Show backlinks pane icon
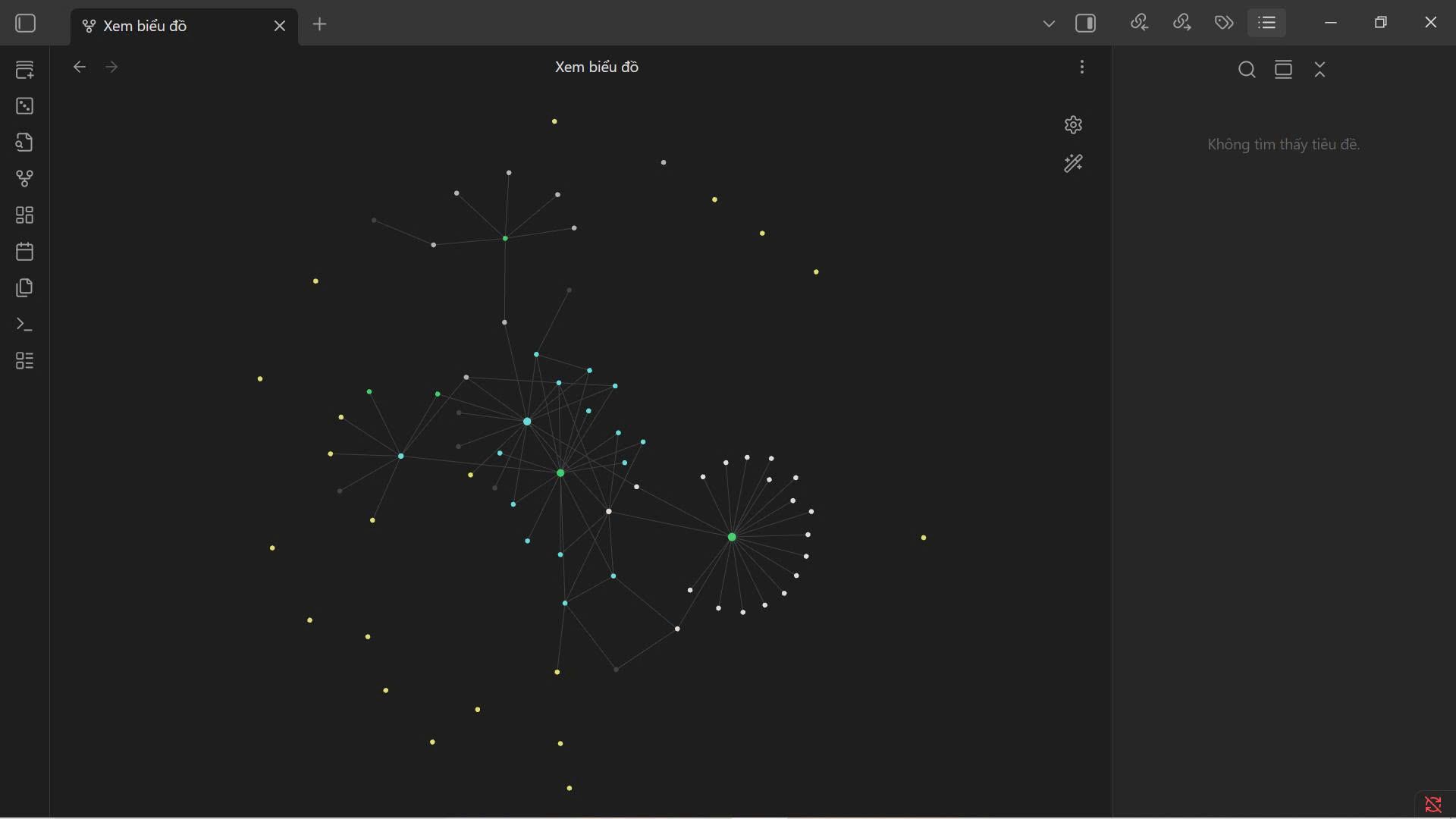Viewport: 1456px width, 819px height. 1139,23
